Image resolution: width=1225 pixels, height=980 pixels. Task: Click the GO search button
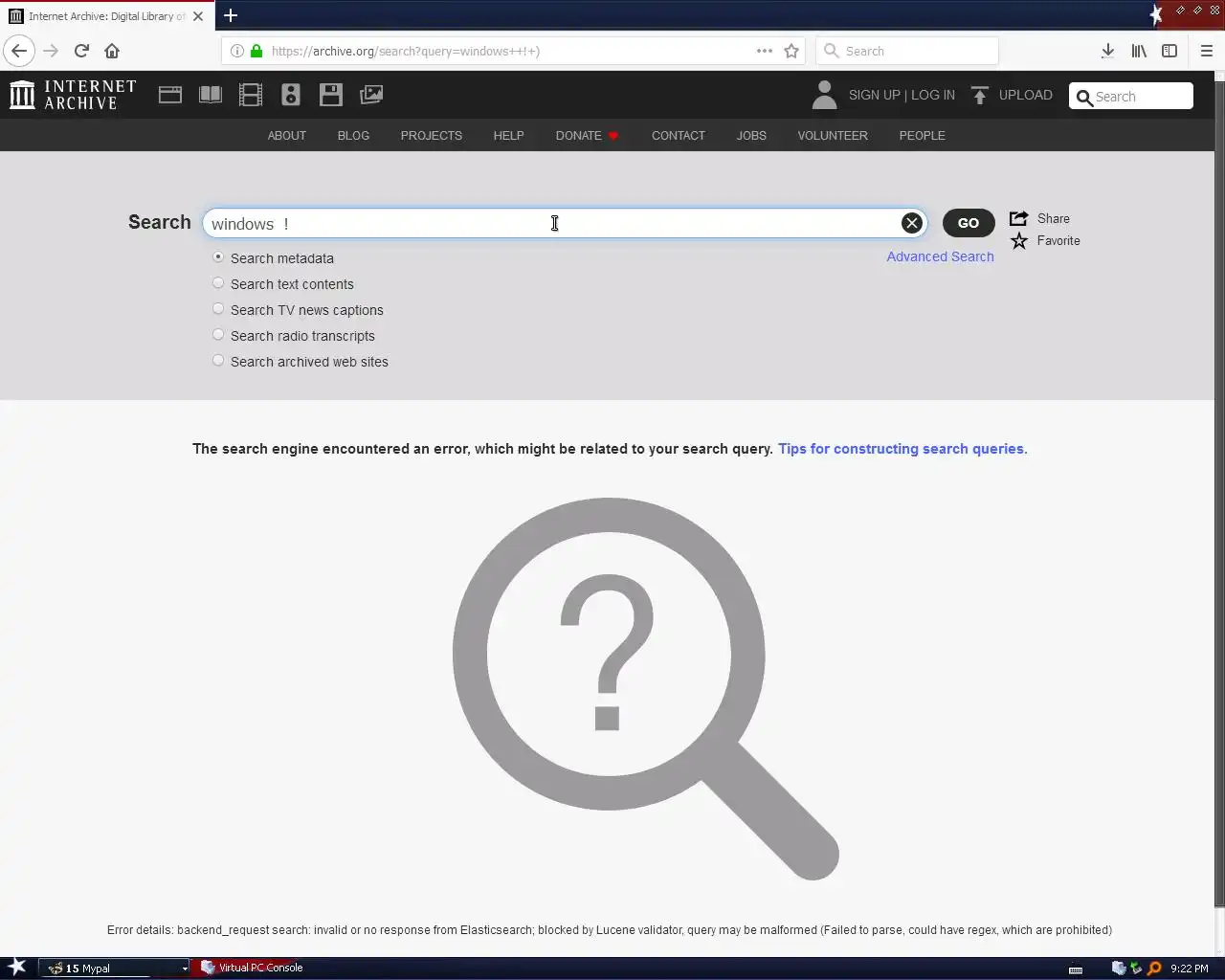(x=969, y=223)
